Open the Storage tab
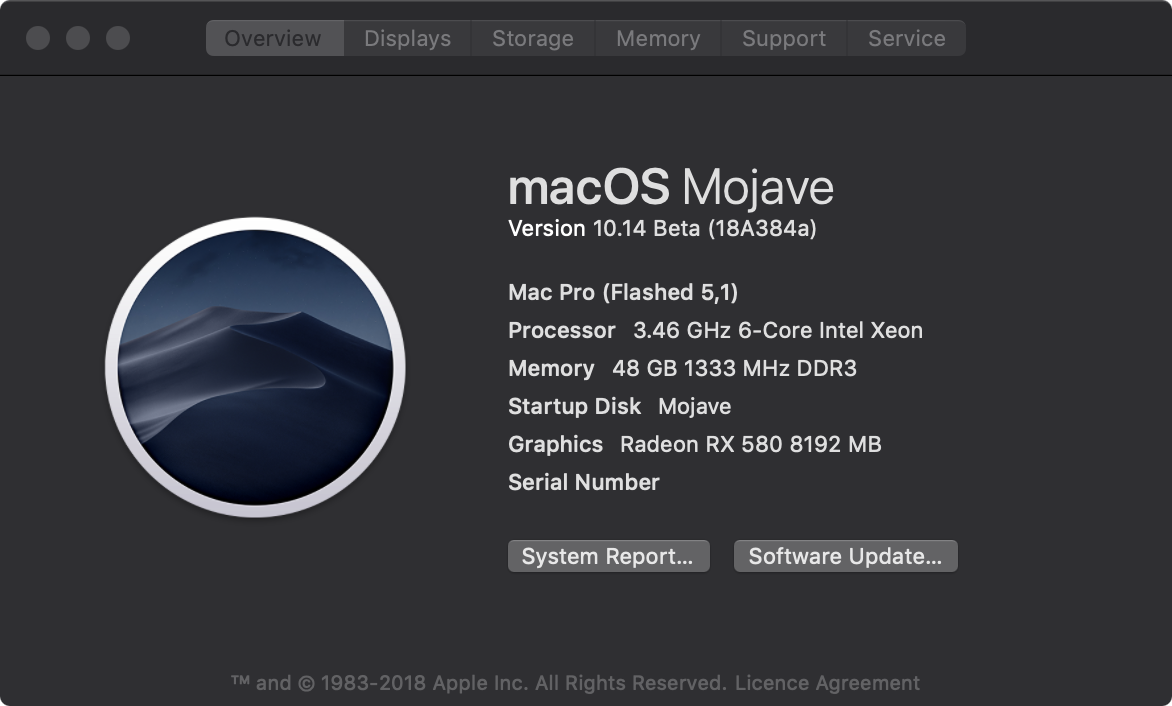This screenshot has width=1172, height=706. coord(533,39)
